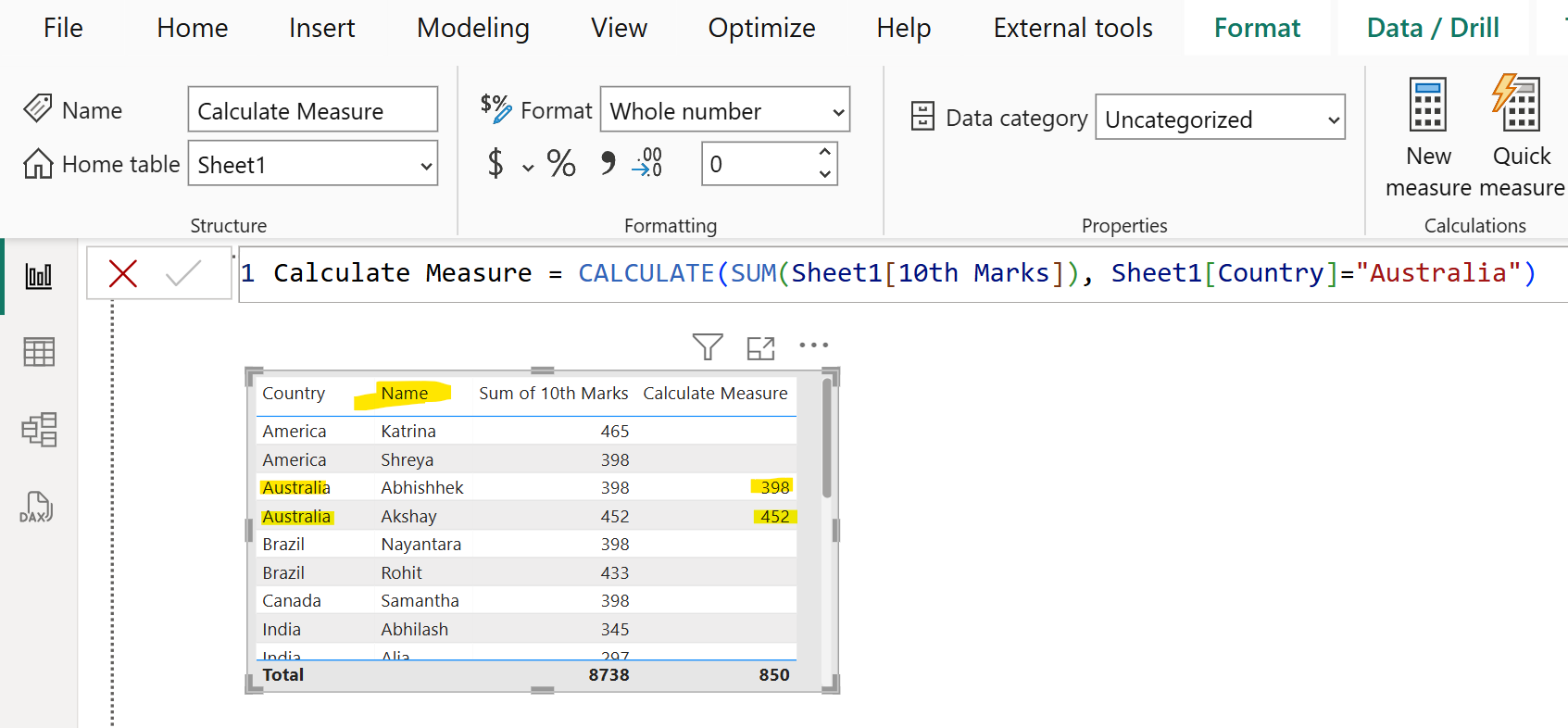Open Report view from left sidebar
The height and width of the screenshot is (728, 1568).
pos(38,276)
